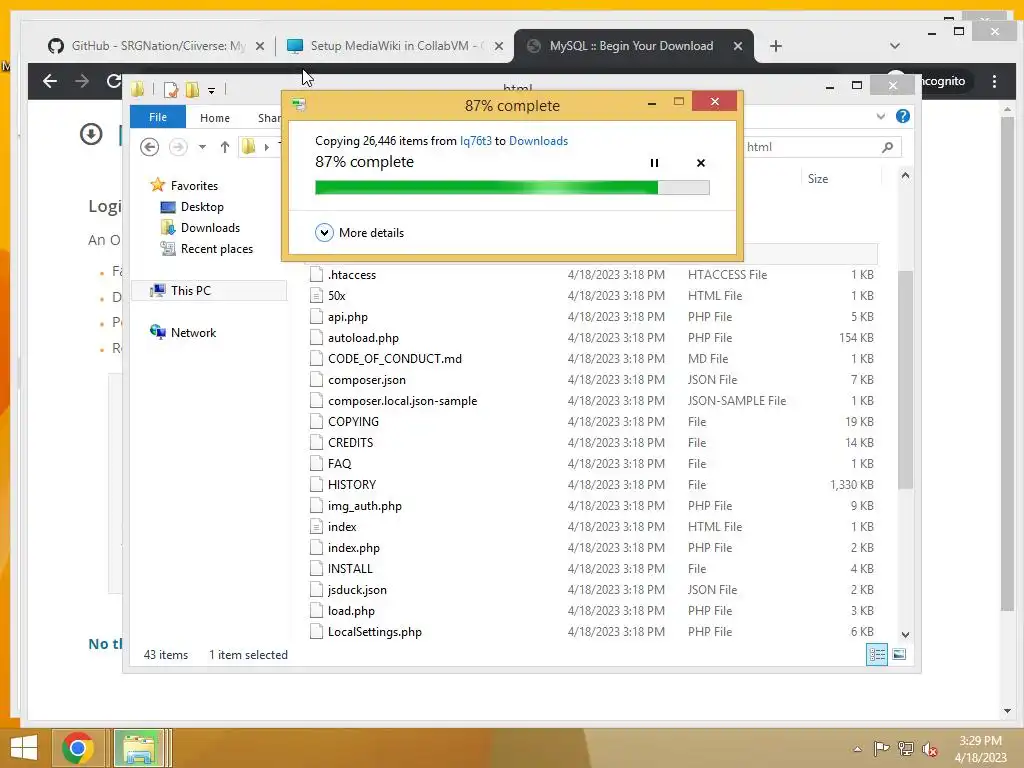
Task: Select the FAQ file
Action: tap(339, 464)
